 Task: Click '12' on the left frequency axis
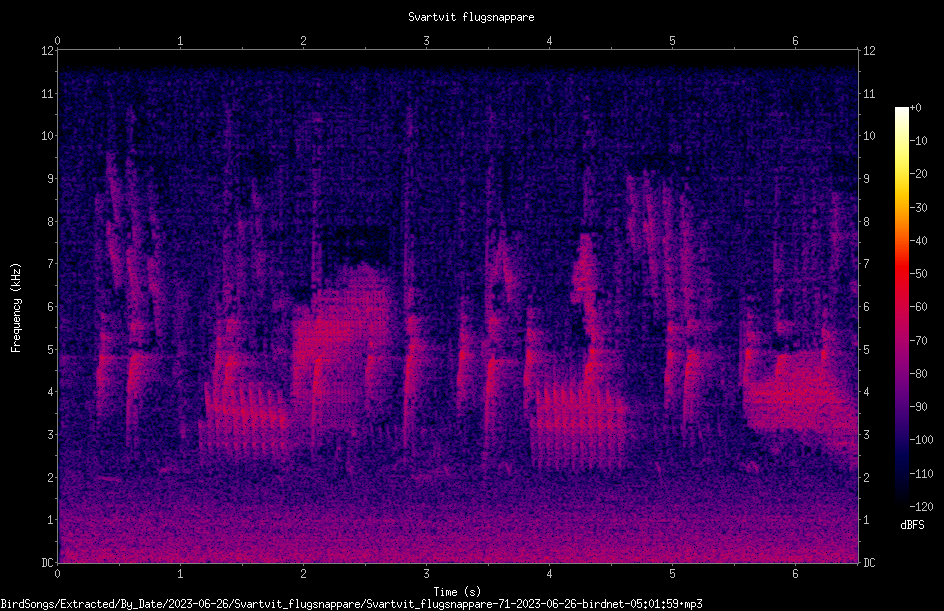tap(47, 51)
